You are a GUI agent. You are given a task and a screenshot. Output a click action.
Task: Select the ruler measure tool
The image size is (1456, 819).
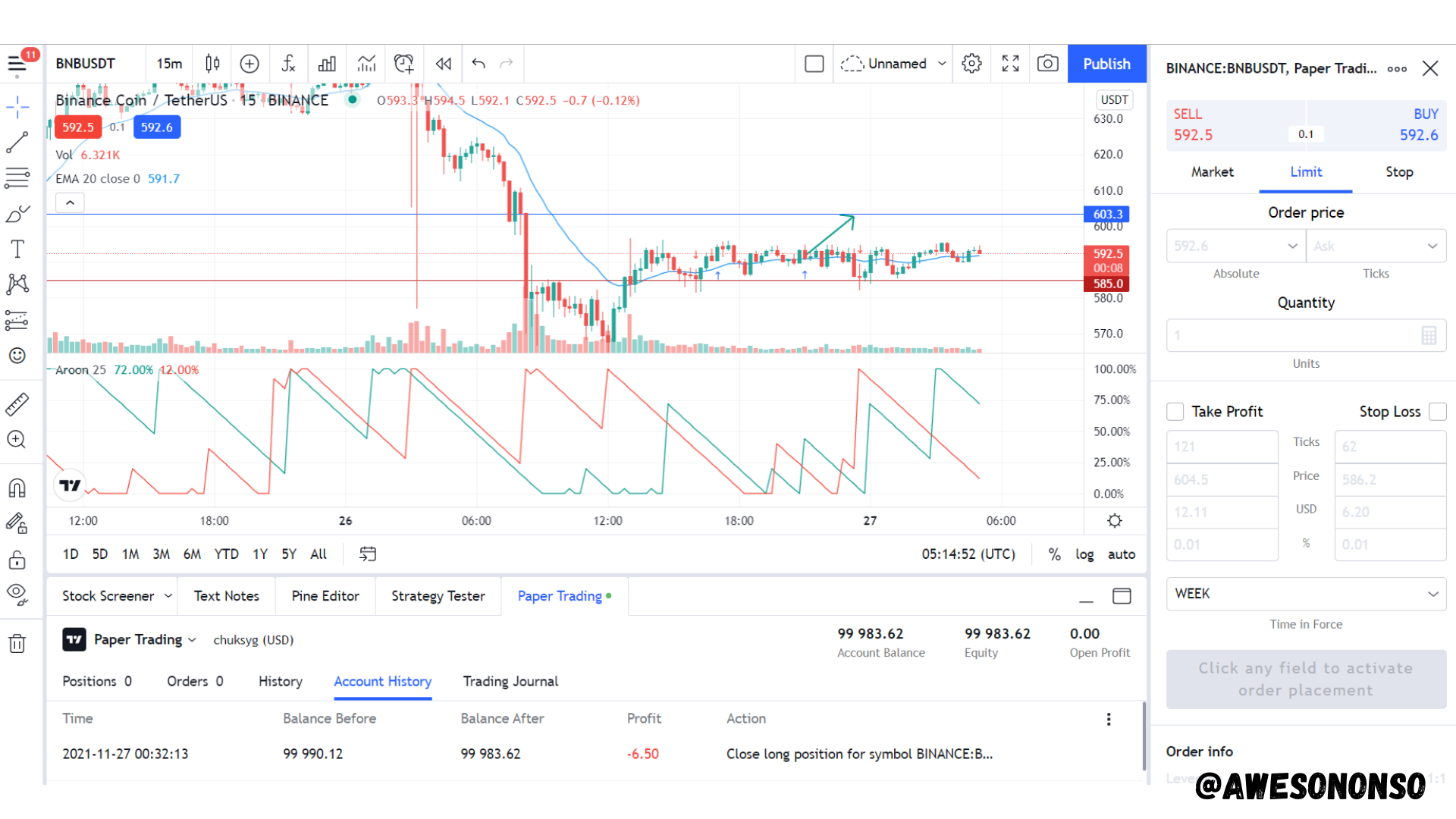[x=17, y=404]
